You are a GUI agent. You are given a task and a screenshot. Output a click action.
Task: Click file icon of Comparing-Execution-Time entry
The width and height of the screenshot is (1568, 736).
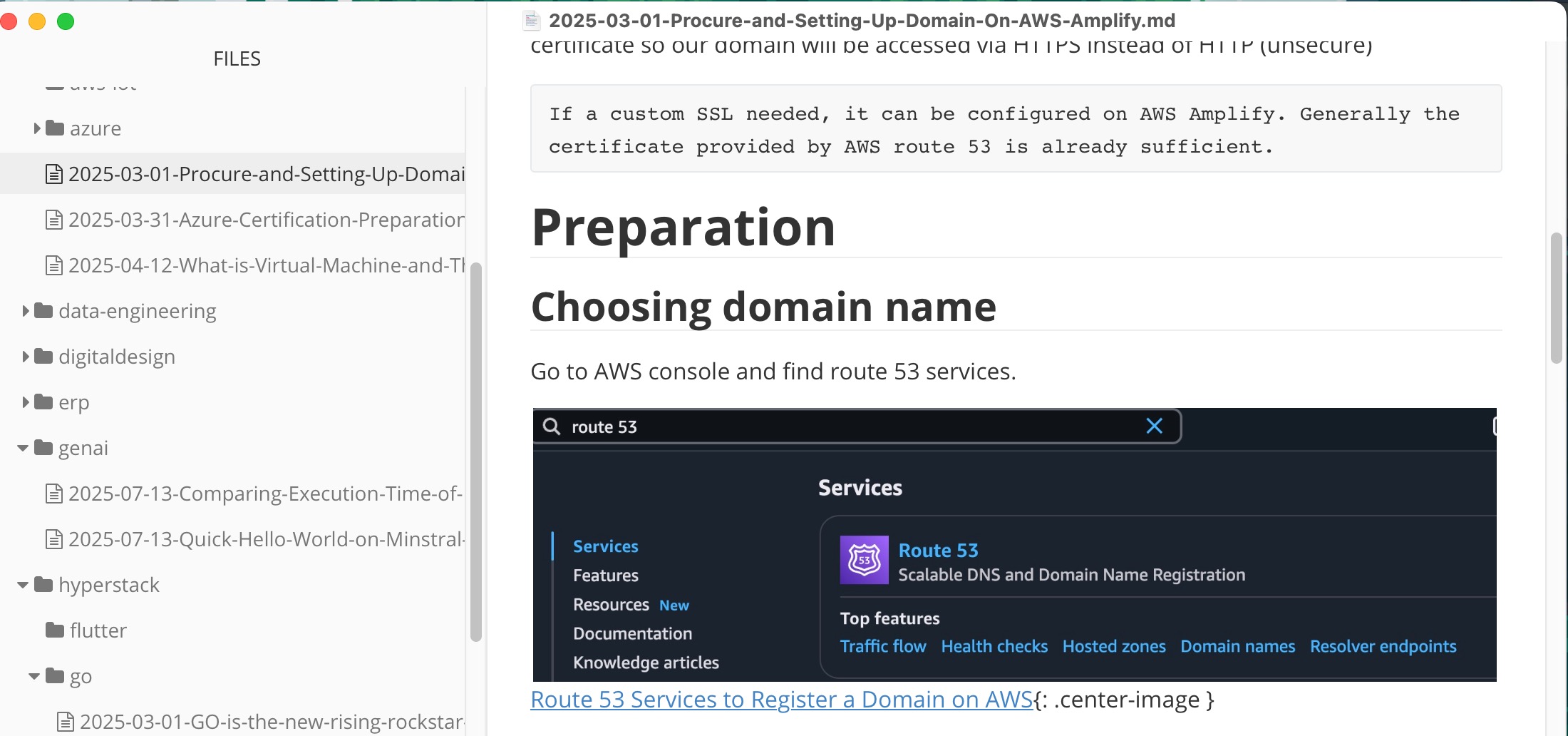(54, 494)
